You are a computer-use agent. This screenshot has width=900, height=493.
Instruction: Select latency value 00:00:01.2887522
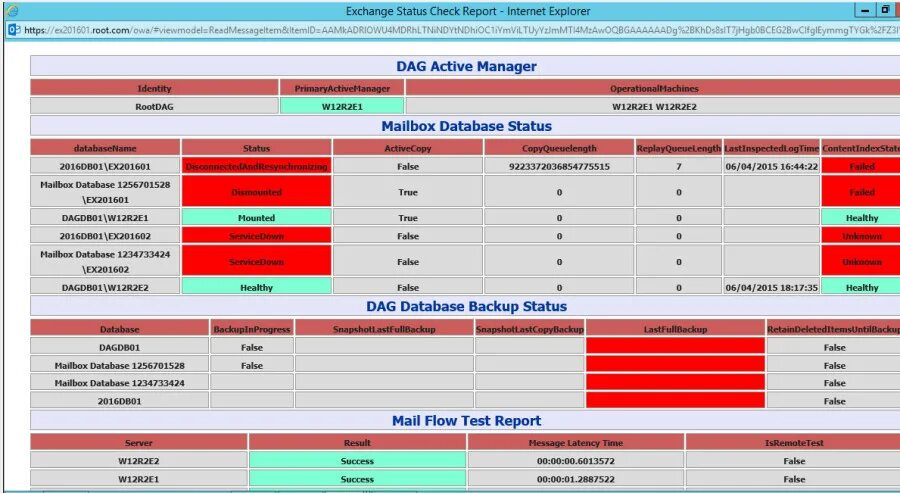click(x=576, y=479)
